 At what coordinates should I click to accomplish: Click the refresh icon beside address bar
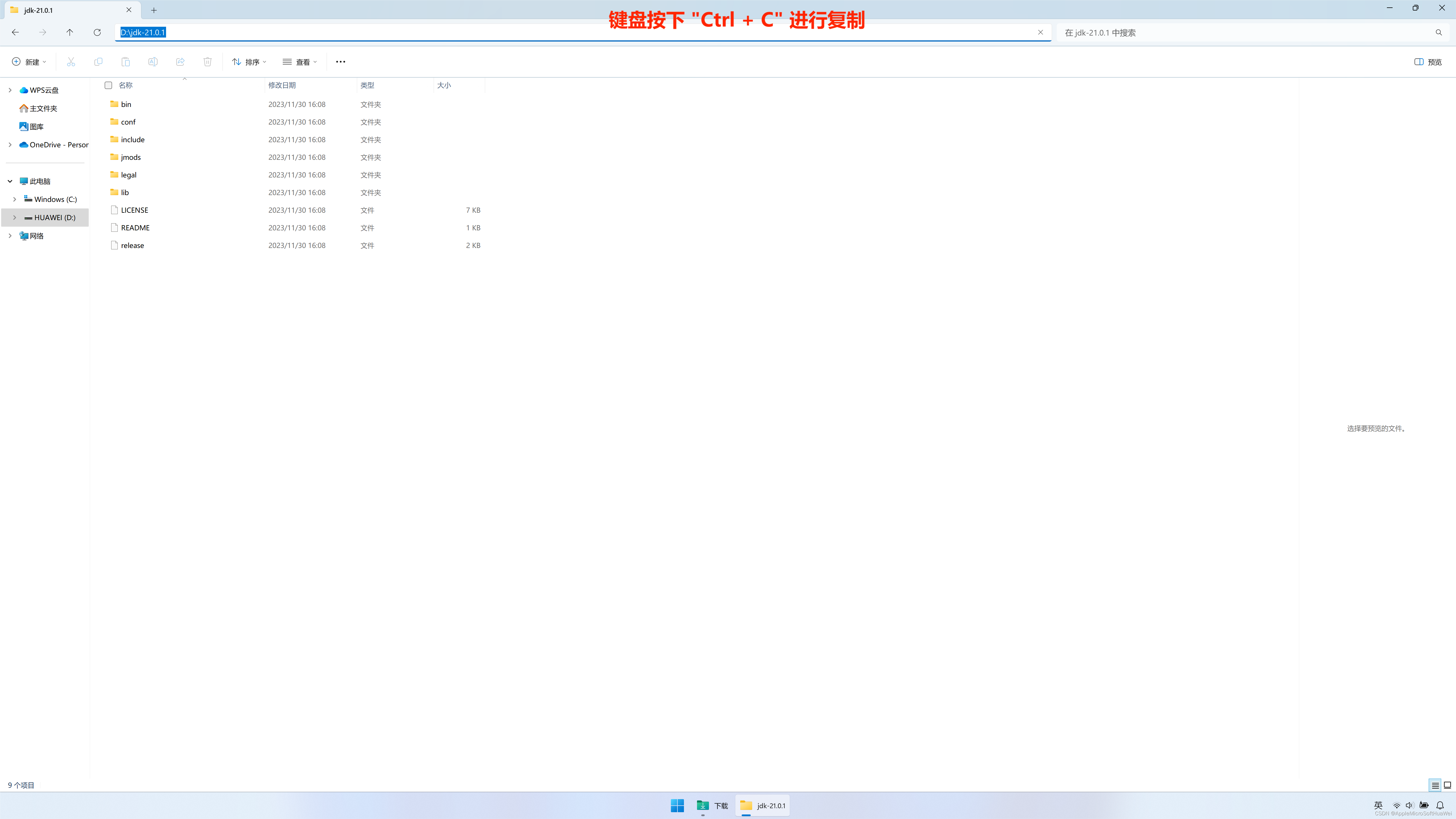pyautogui.click(x=97, y=32)
